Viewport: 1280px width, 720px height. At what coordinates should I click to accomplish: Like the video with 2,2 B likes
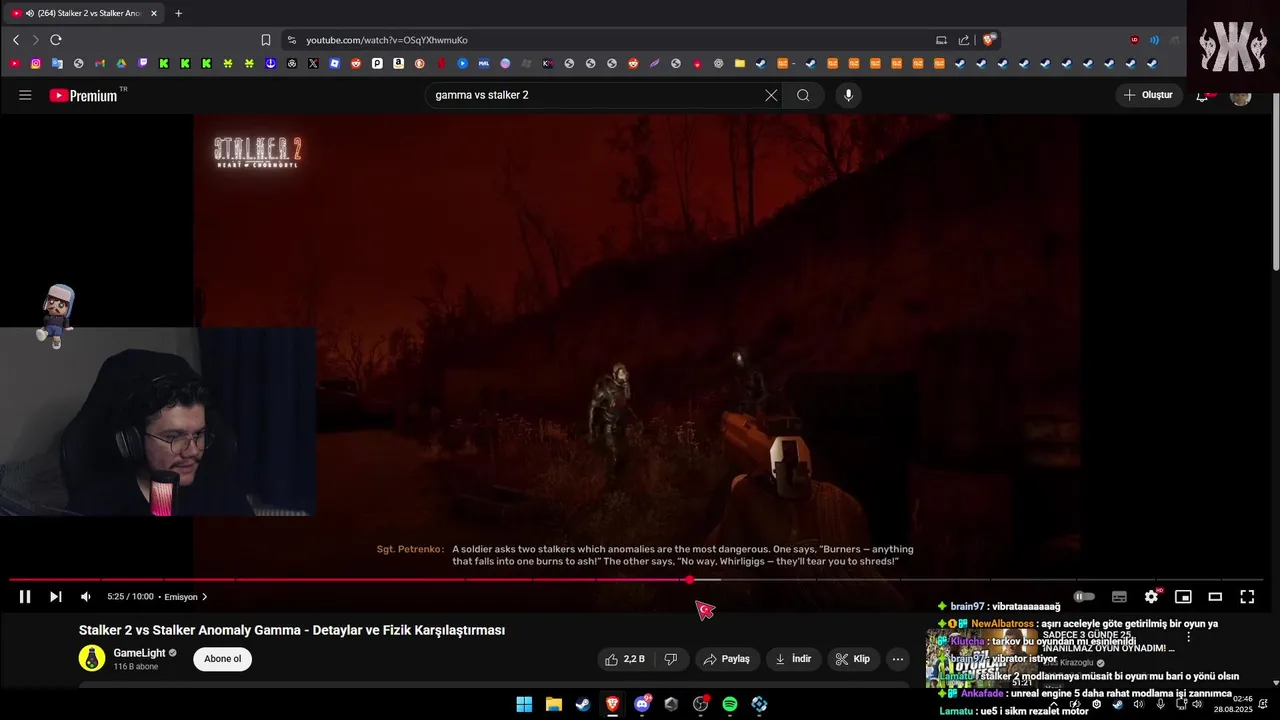[x=625, y=659]
